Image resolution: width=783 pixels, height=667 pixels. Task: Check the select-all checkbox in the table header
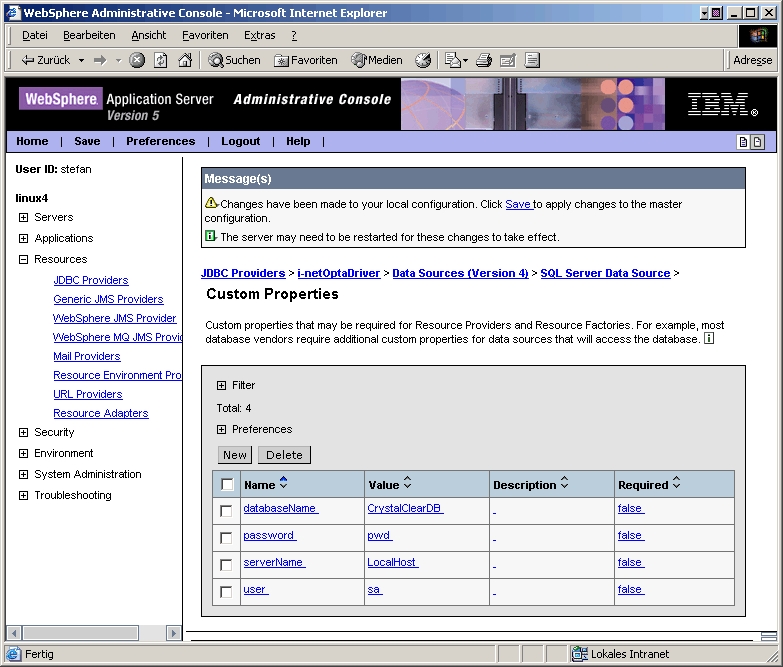227,484
